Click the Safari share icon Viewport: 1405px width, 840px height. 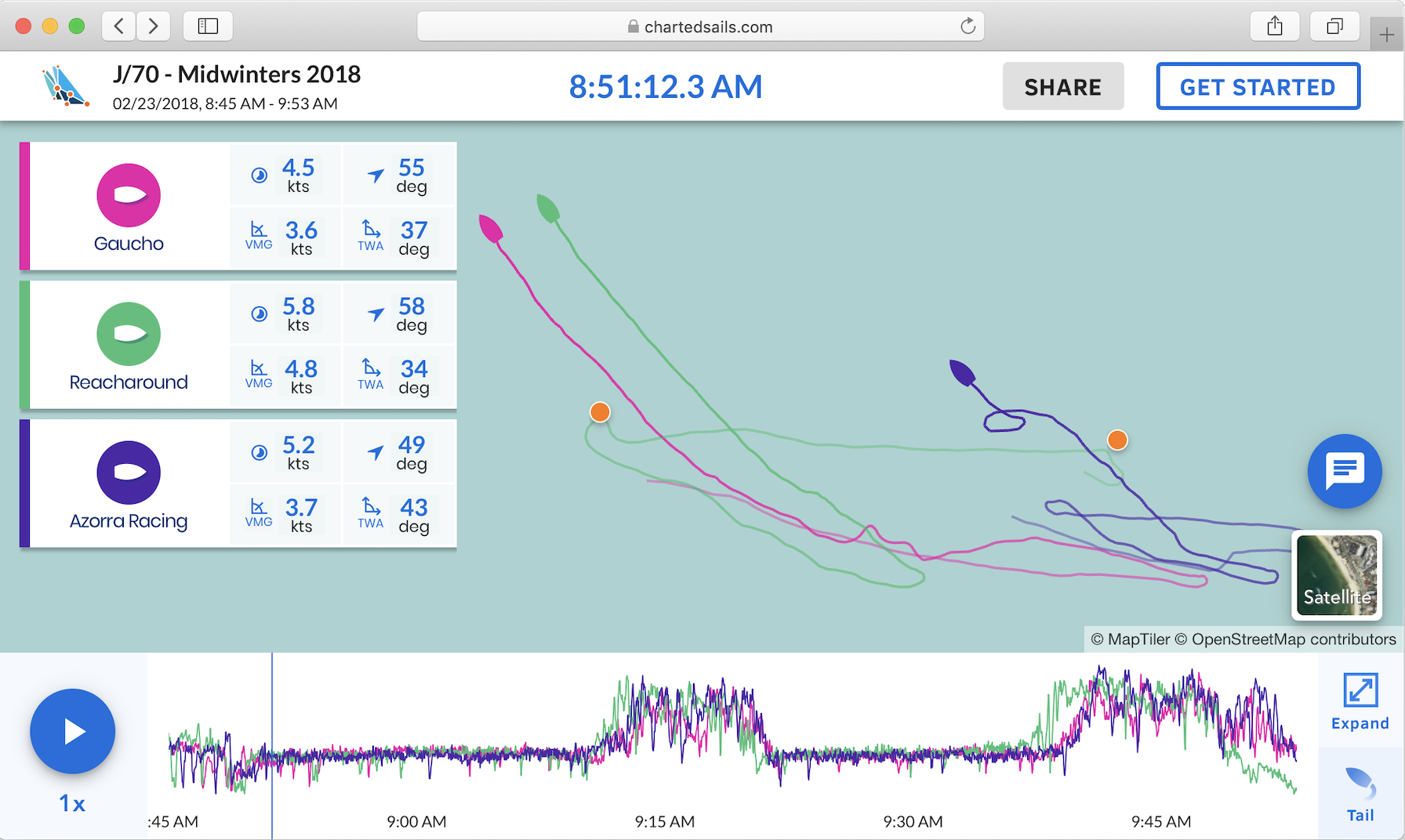click(x=1275, y=27)
